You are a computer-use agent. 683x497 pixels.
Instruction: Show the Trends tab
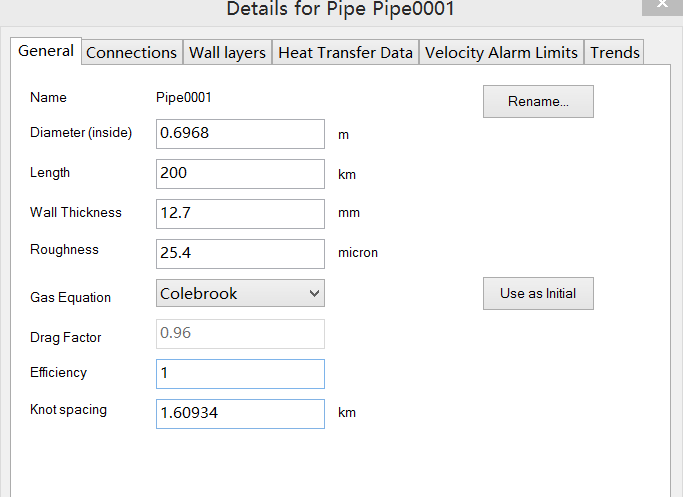coord(614,53)
